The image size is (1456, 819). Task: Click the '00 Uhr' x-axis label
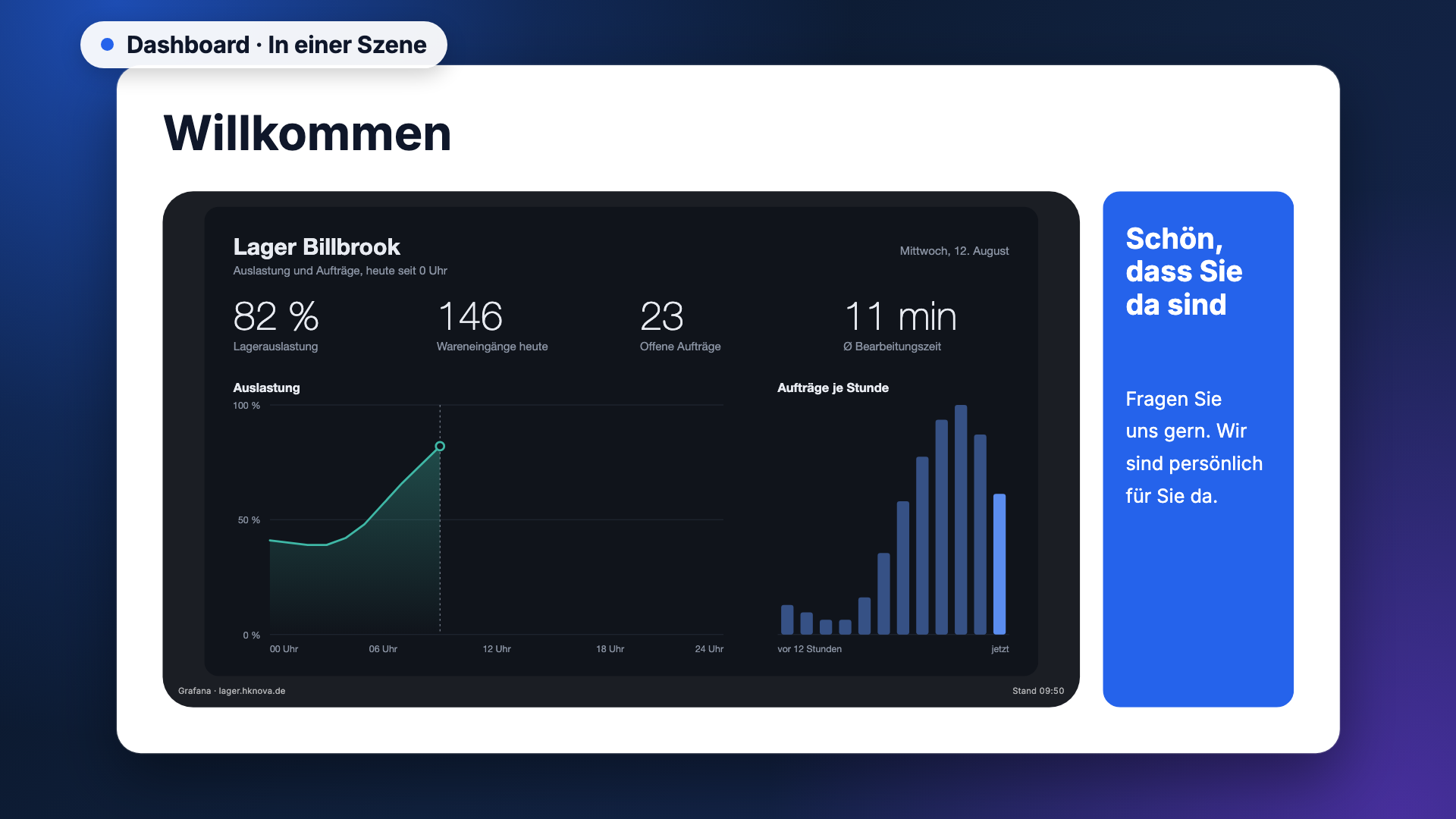pyautogui.click(x=284, y=649)
